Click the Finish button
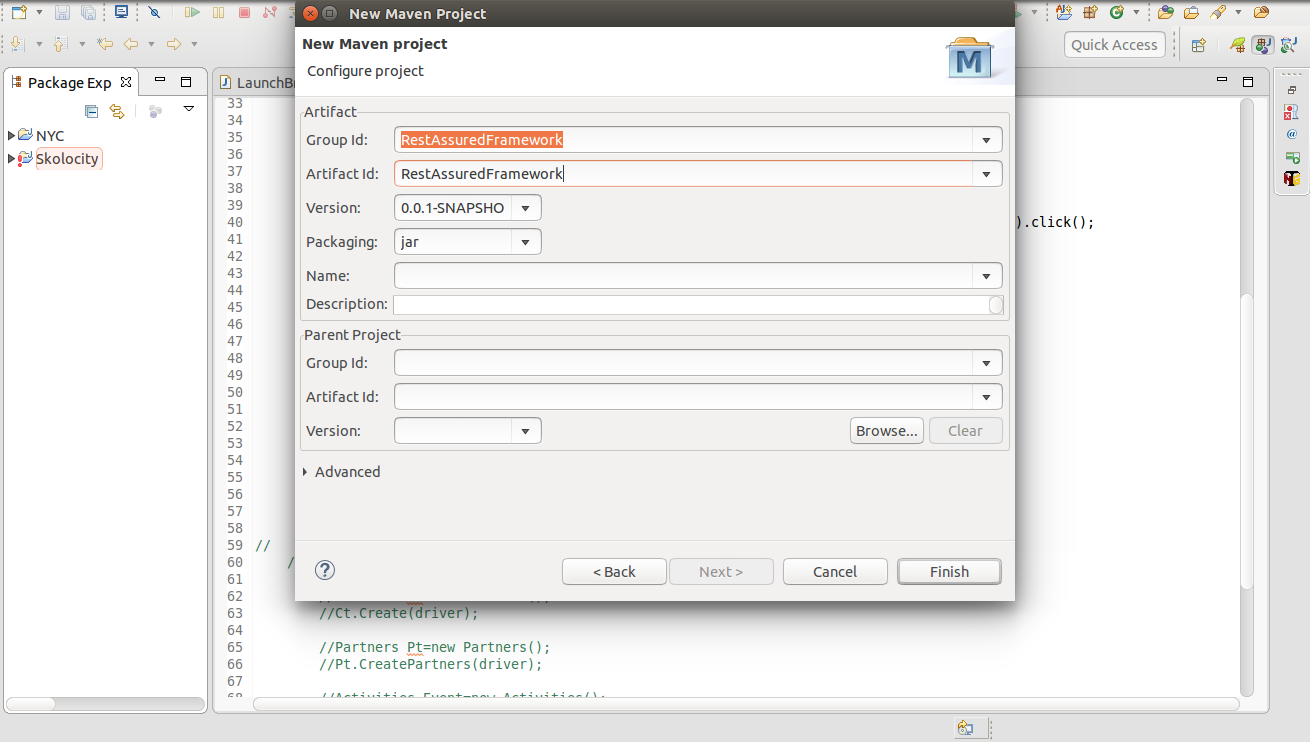 (x=949, y=572)
